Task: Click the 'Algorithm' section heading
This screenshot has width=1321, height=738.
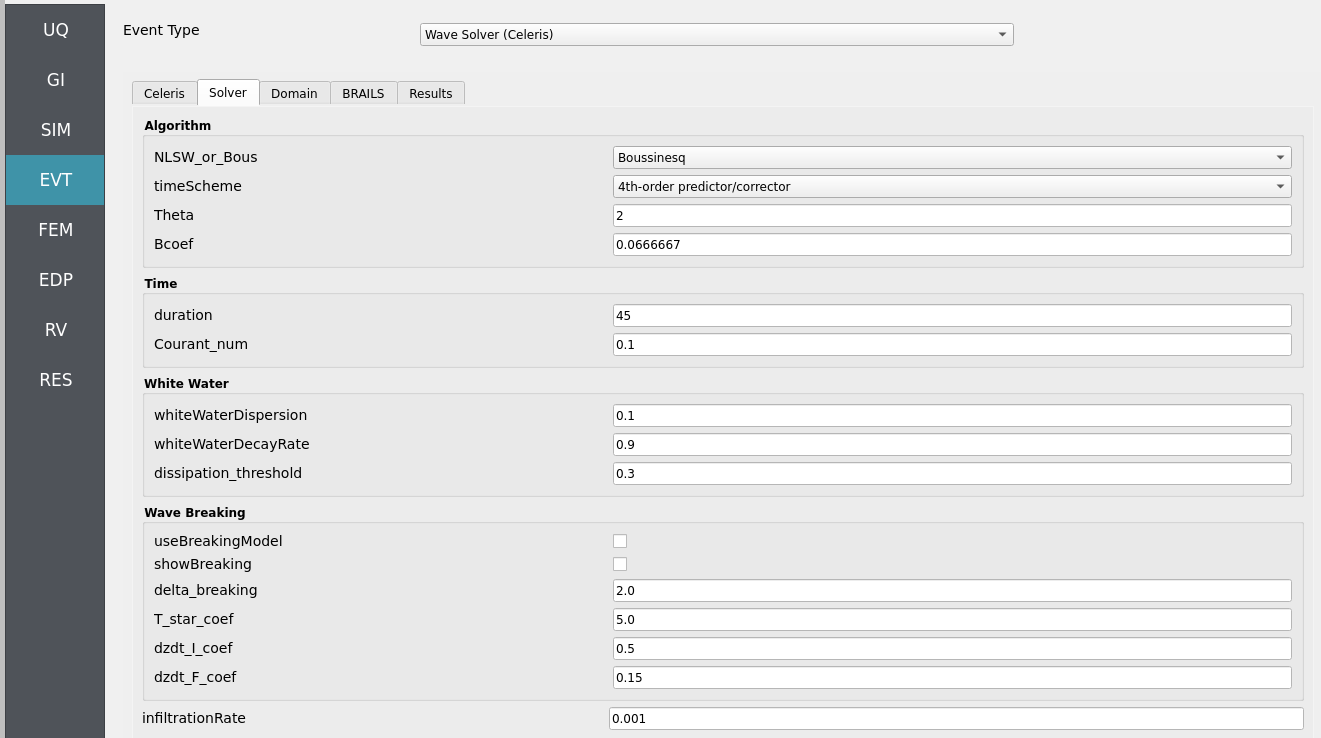Action: click(x=177, y=126)
